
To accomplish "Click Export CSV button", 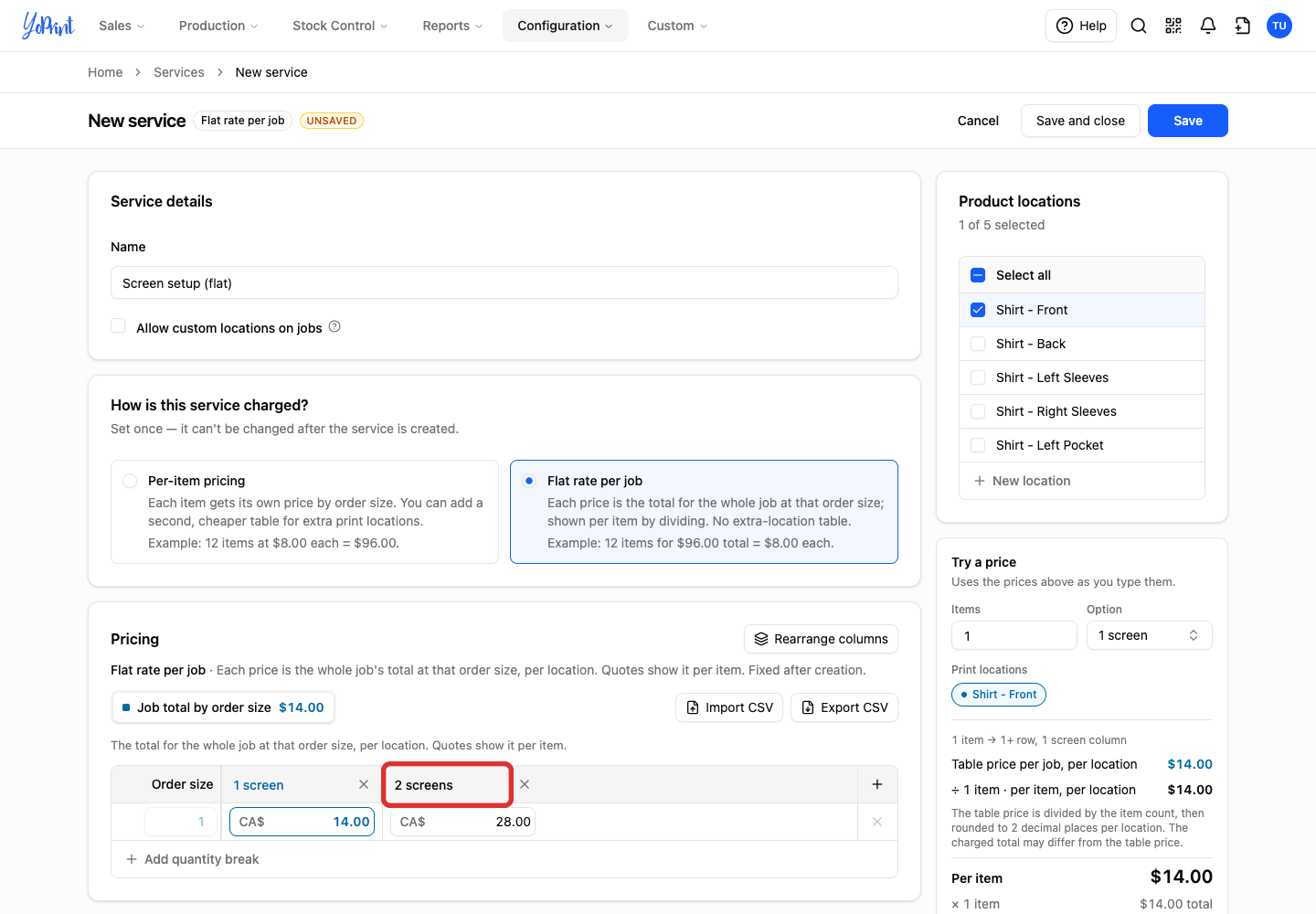I will (x=844, y=707).
